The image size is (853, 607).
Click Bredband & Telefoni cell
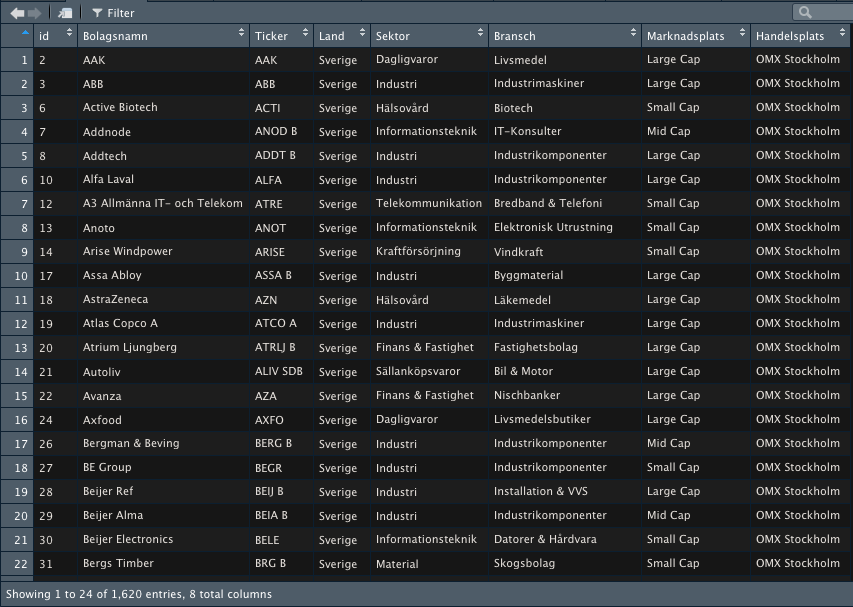565,203
